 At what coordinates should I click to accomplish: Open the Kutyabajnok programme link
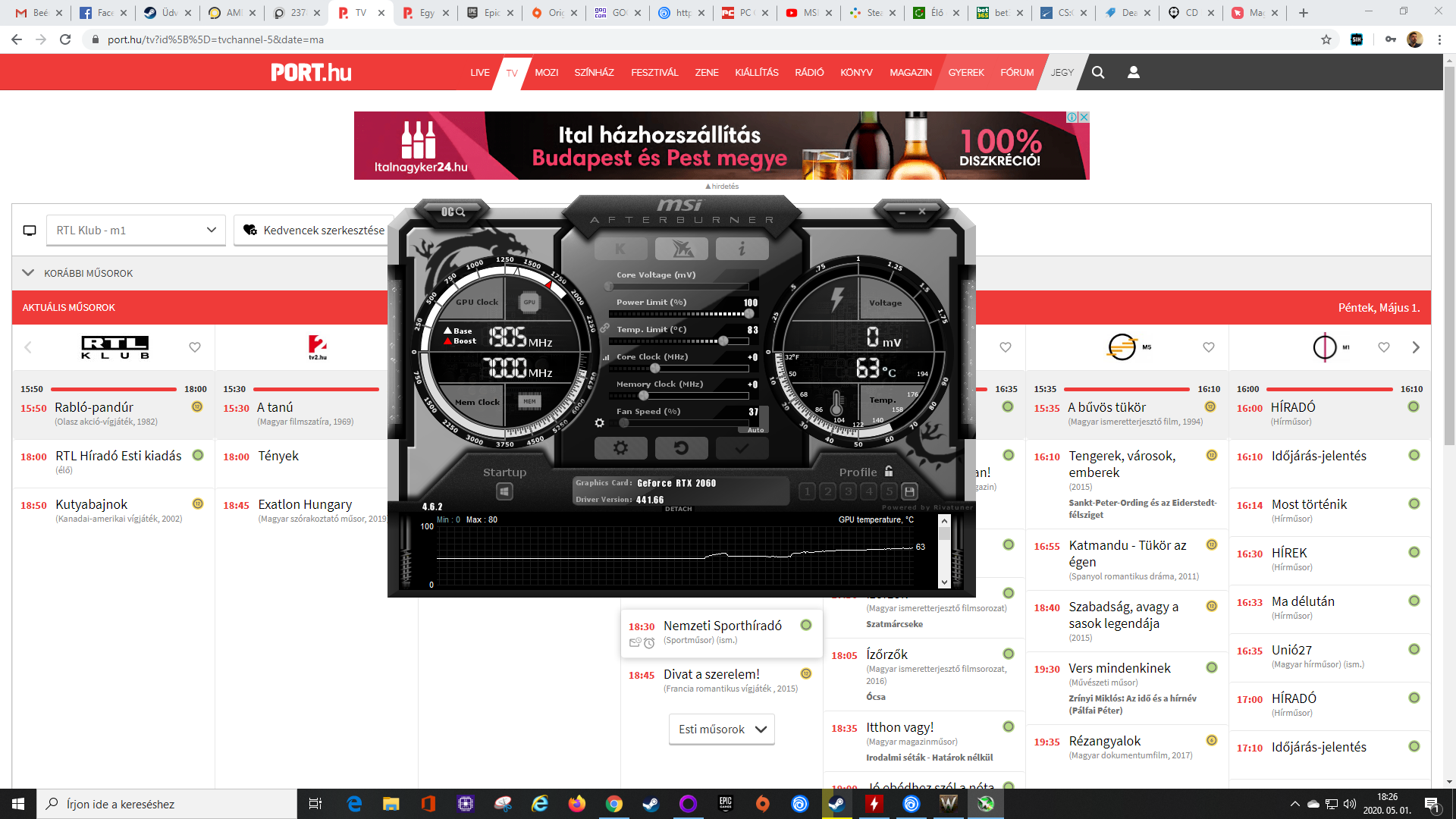(x=91, y=504)
